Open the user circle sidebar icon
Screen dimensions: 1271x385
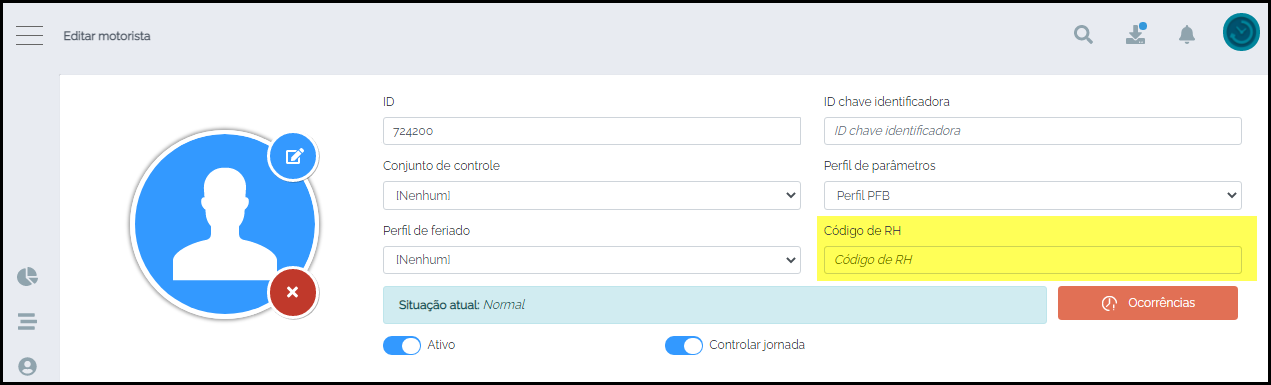click(27, 367)
